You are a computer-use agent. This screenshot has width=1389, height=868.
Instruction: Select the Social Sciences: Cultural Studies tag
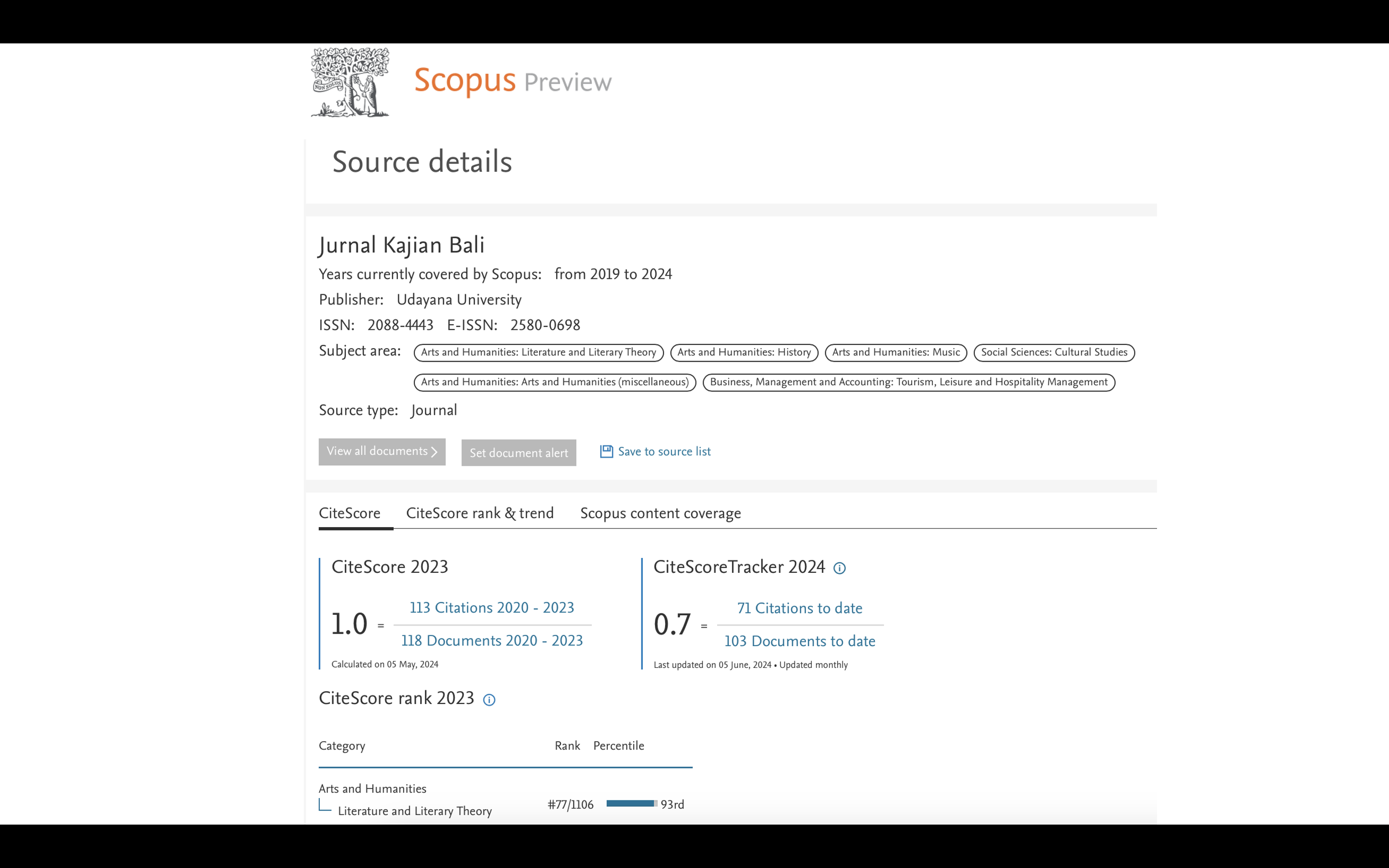click(x=1054, y=353)
